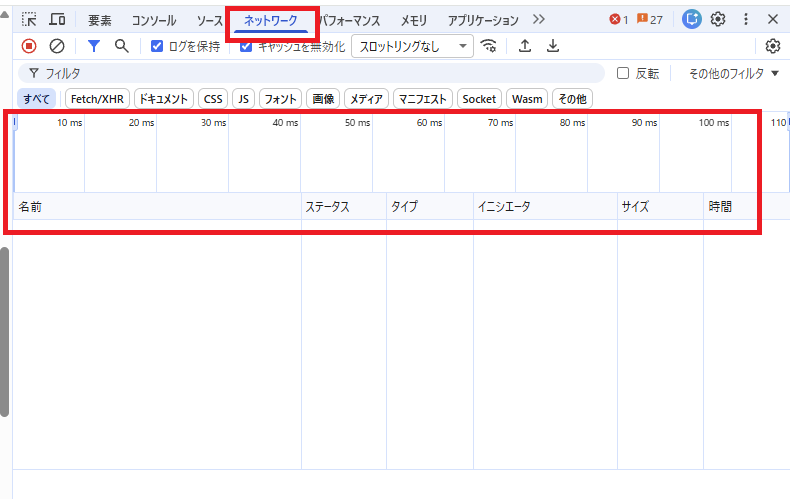Sort by ステータス column header
This screenshot has width=790, height=499.
[x=344, y=207]
